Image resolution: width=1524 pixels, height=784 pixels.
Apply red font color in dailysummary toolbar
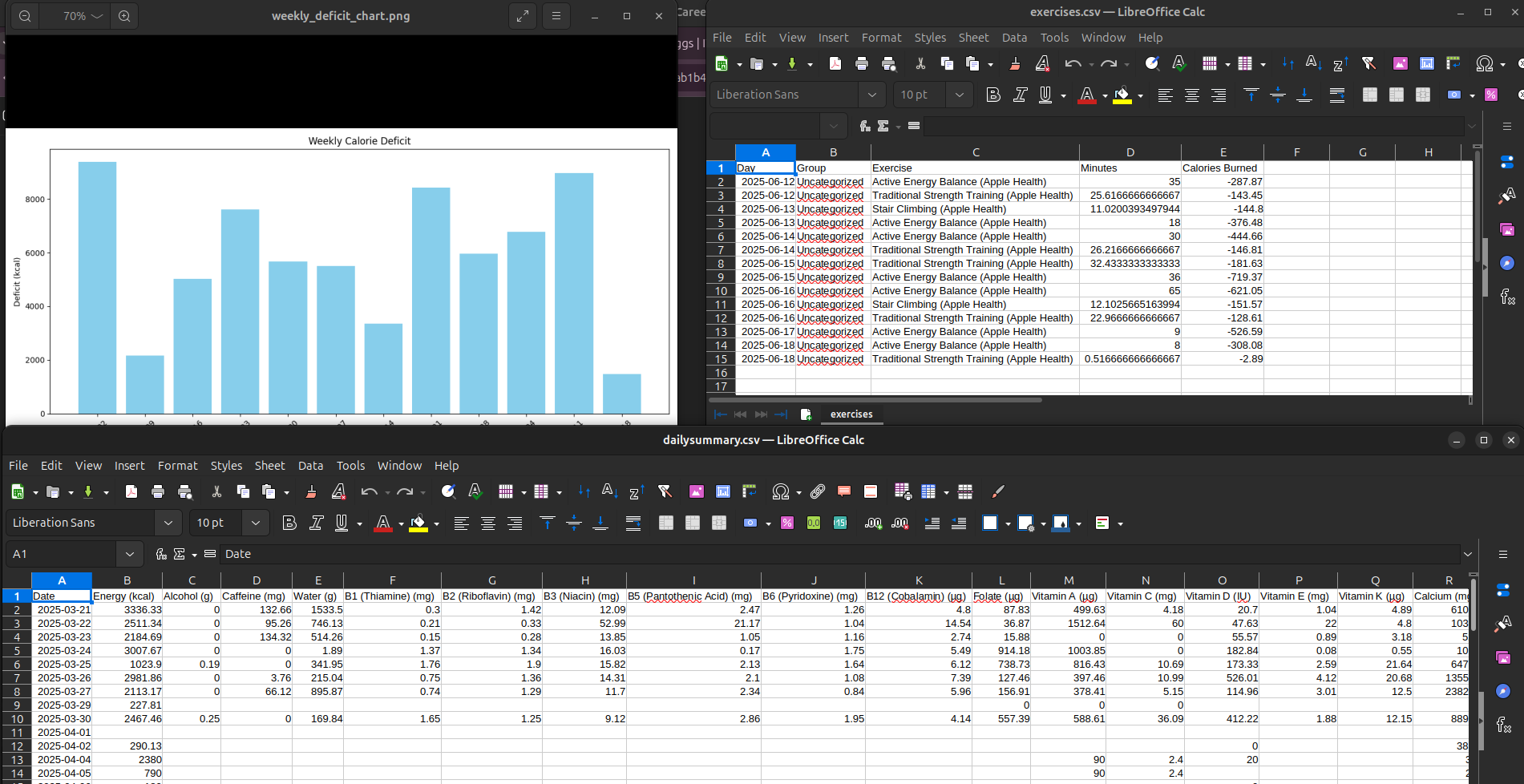(383, 523)
